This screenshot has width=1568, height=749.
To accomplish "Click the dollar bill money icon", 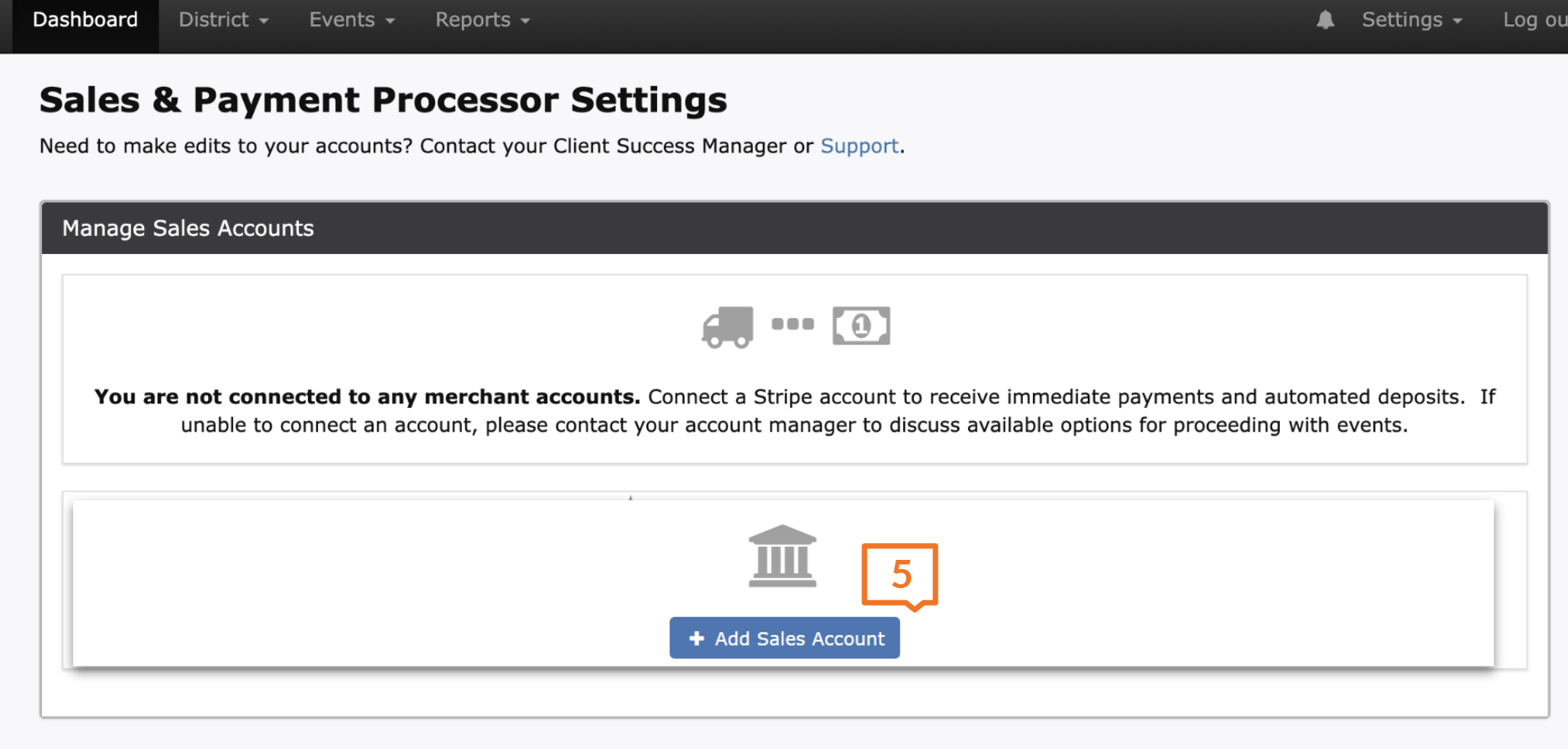I will pos(861,326).
